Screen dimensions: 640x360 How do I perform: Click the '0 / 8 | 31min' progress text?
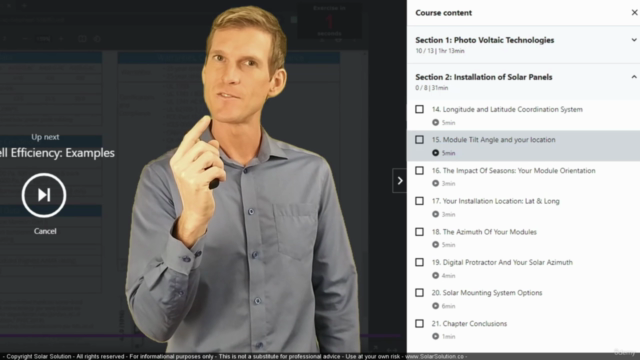(x=431, y=88)
